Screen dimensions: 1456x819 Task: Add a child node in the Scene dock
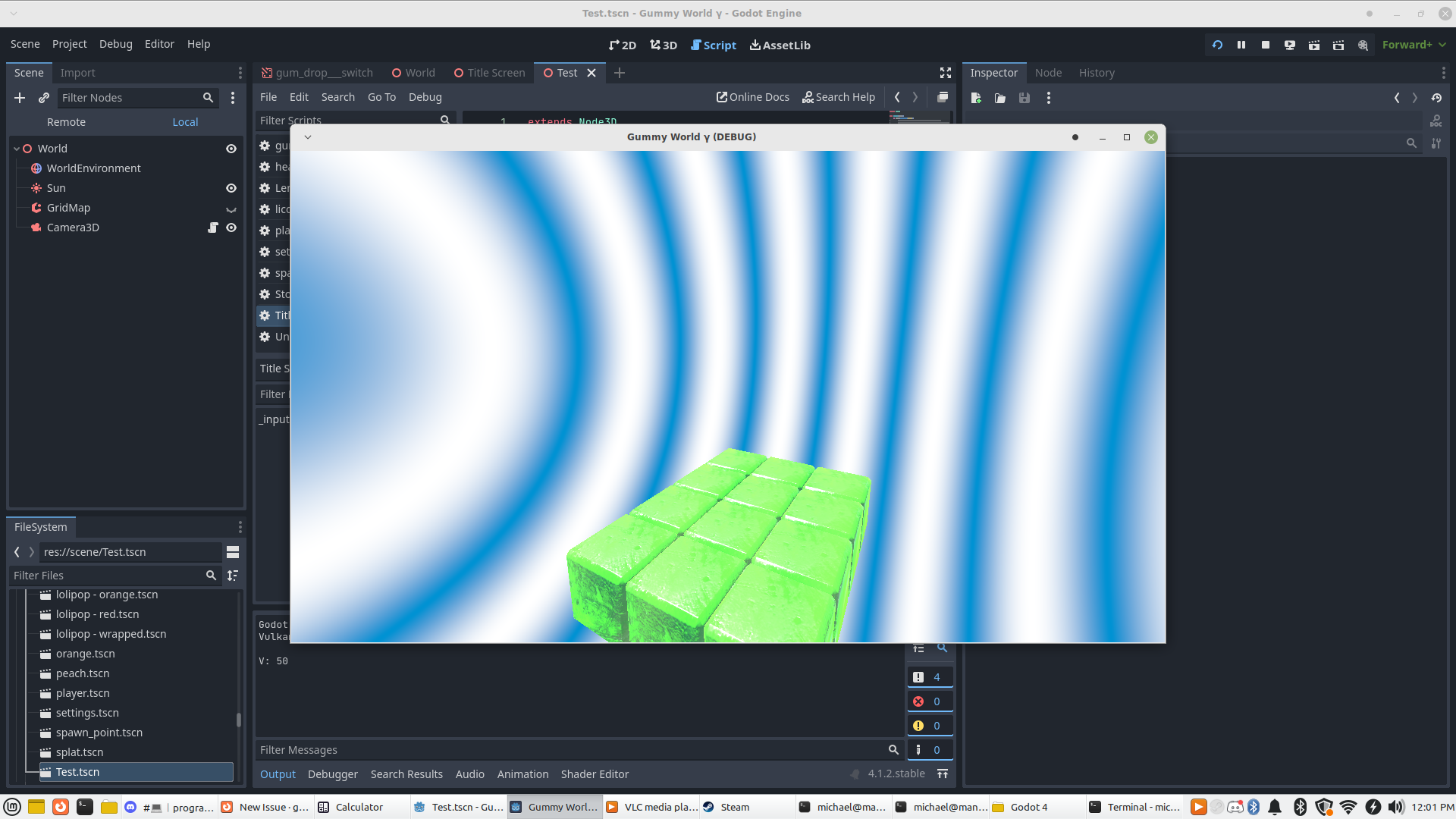[x=20, y=98]
